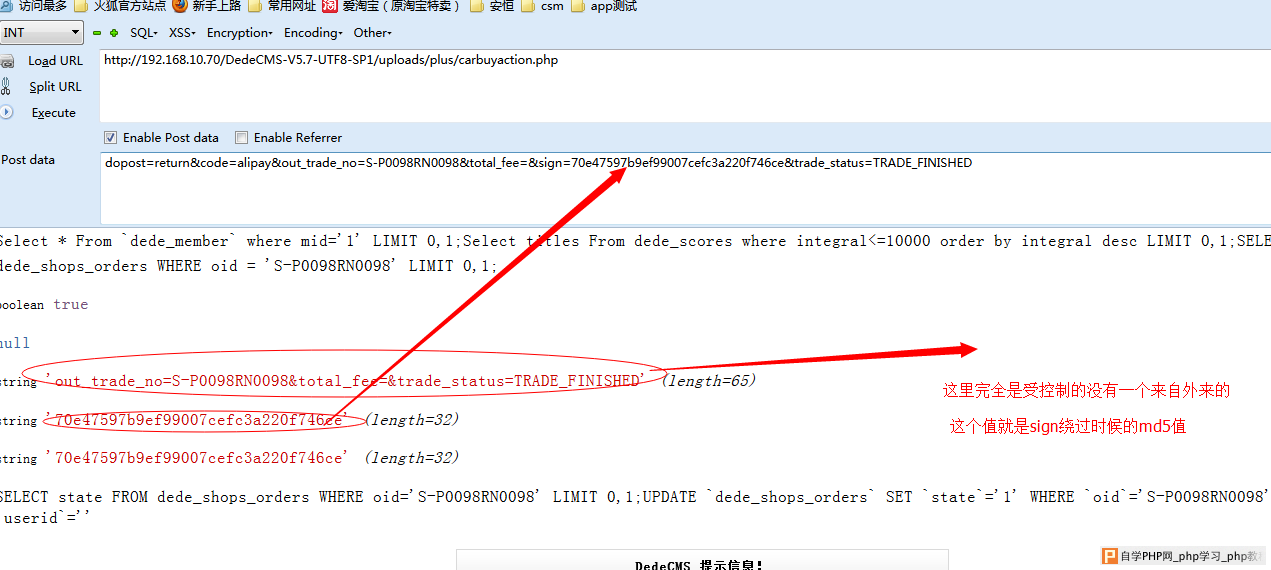Open the 火狐官方站点 bookmark folder

click(120, 6)
